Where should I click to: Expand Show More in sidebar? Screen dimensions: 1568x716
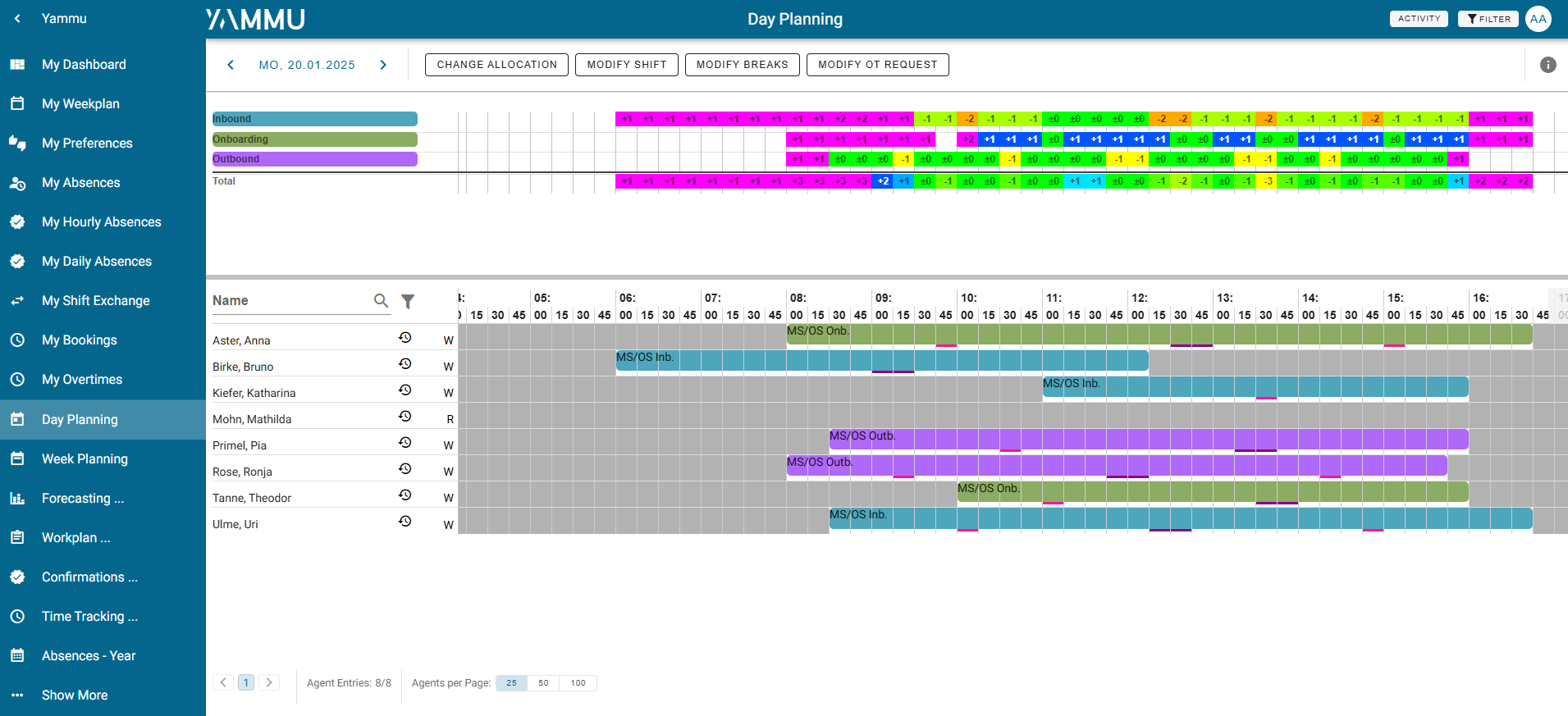point(75,695)
